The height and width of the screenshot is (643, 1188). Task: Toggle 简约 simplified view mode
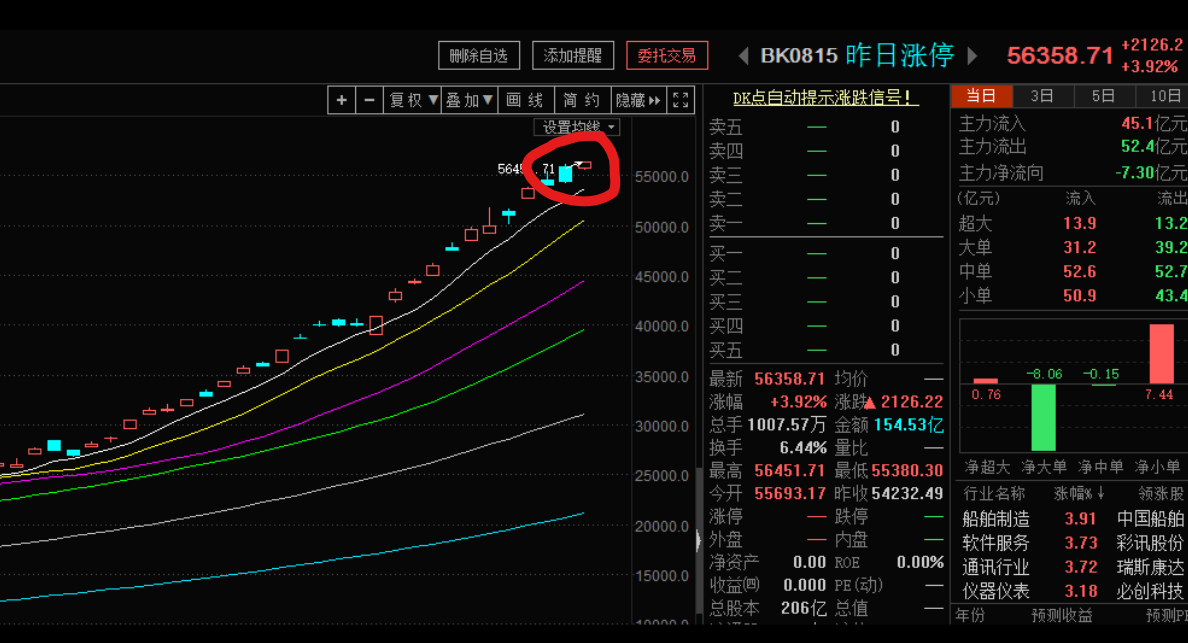pyautogui.click(x=581, y=100)
